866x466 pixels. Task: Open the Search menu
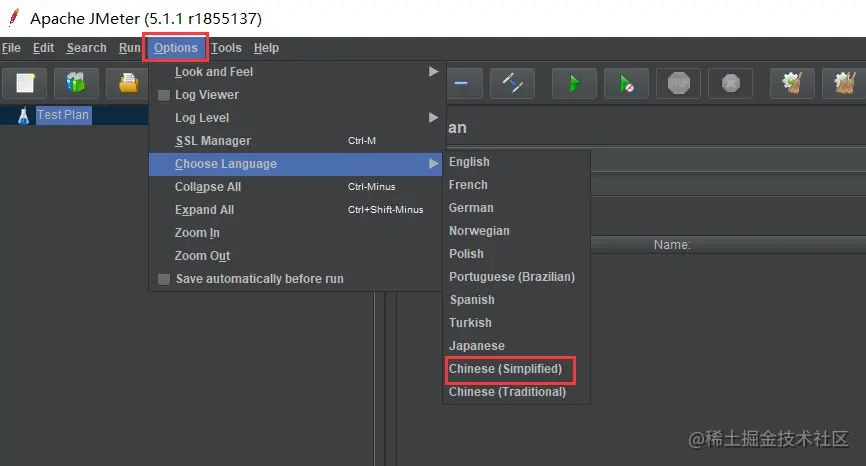86,48
